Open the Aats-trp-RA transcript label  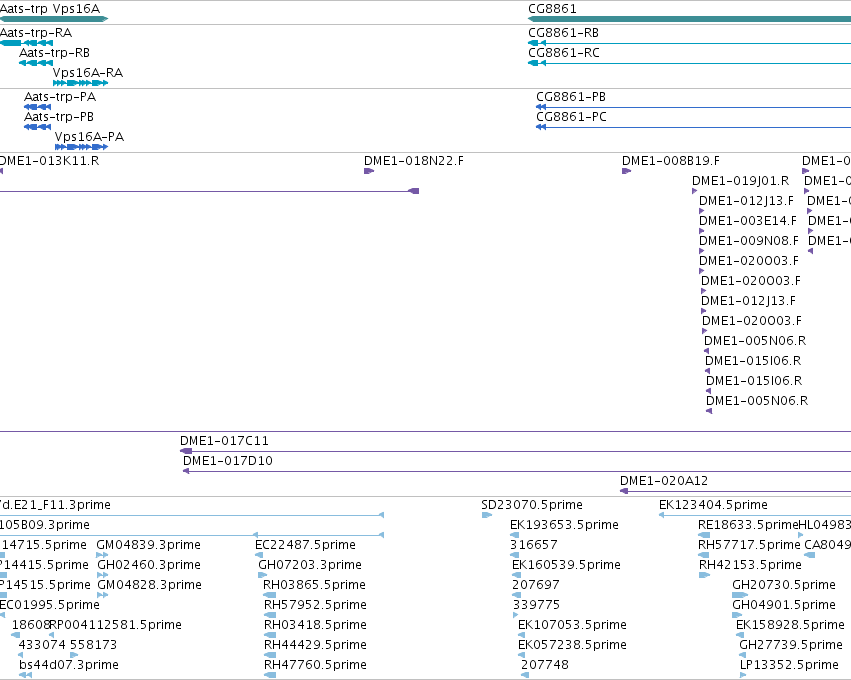pyautogui.click(x=36, y=33)
